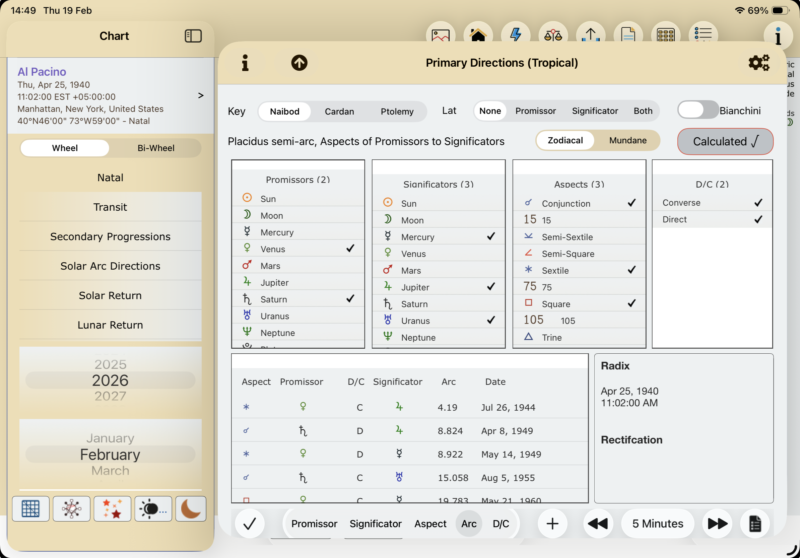800x558 pixels.
Task: Open the document report icon at bottom right
Action: [x=755, y=523]
